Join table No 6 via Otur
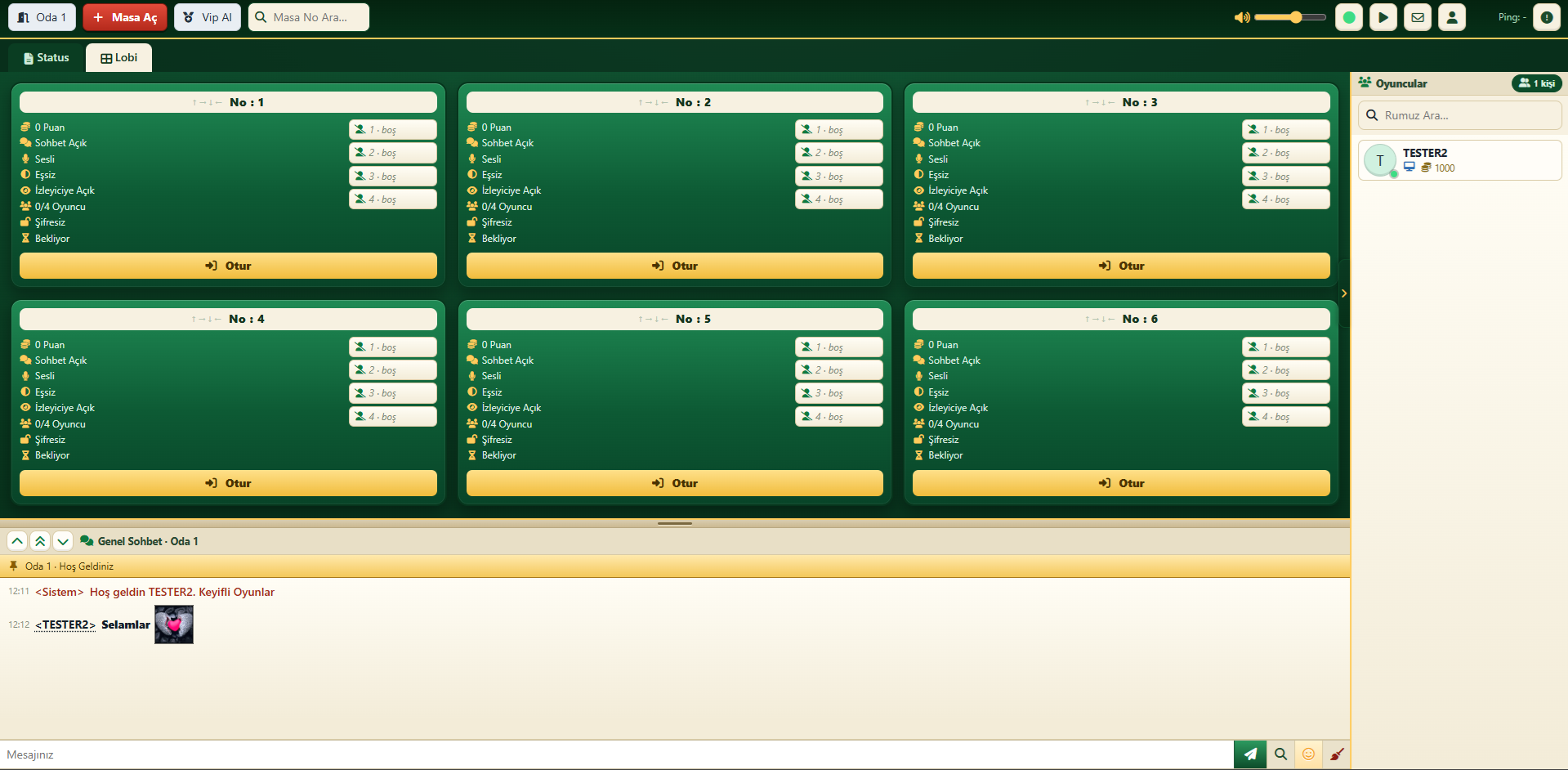The image size is (1568, 770). [x=1121, y=483]
